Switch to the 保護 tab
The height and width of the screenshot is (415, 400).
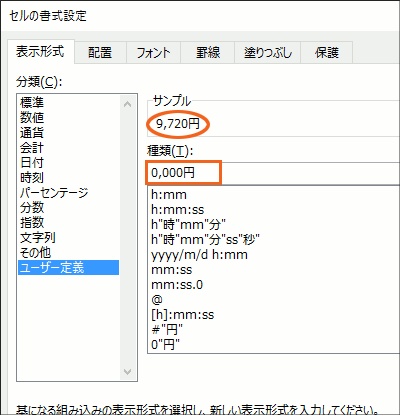pyautogui.click(x=327, y=53)
